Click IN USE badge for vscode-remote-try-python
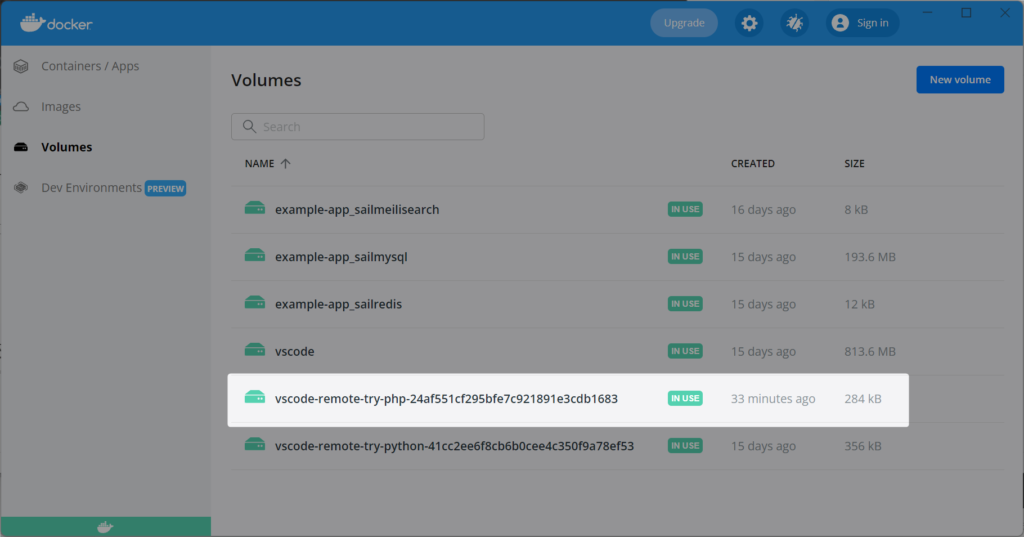1024x537 pixels. coord(685,446)
